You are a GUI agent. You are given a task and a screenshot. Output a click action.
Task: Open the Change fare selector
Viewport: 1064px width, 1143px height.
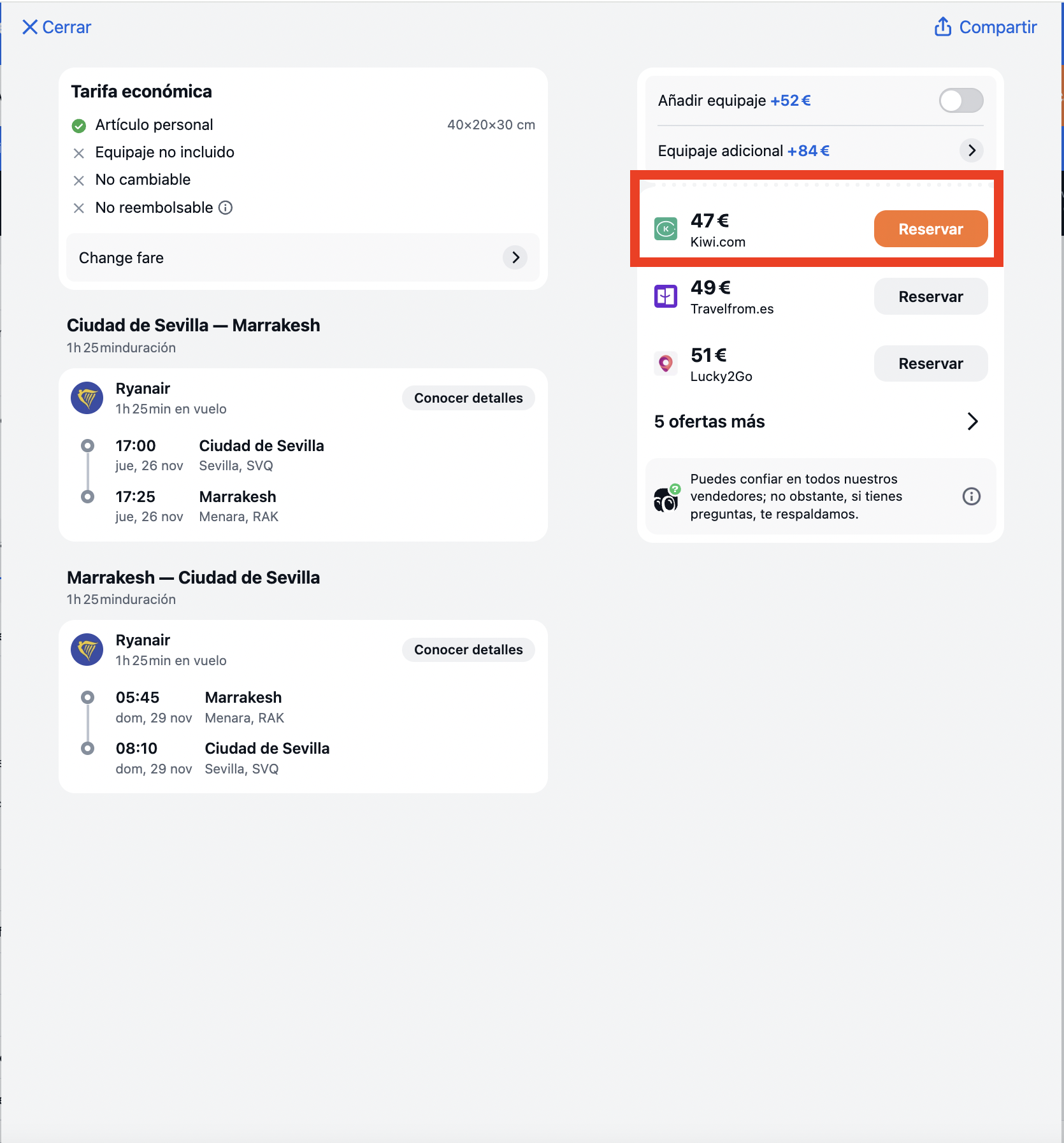[x=303, y=258]
